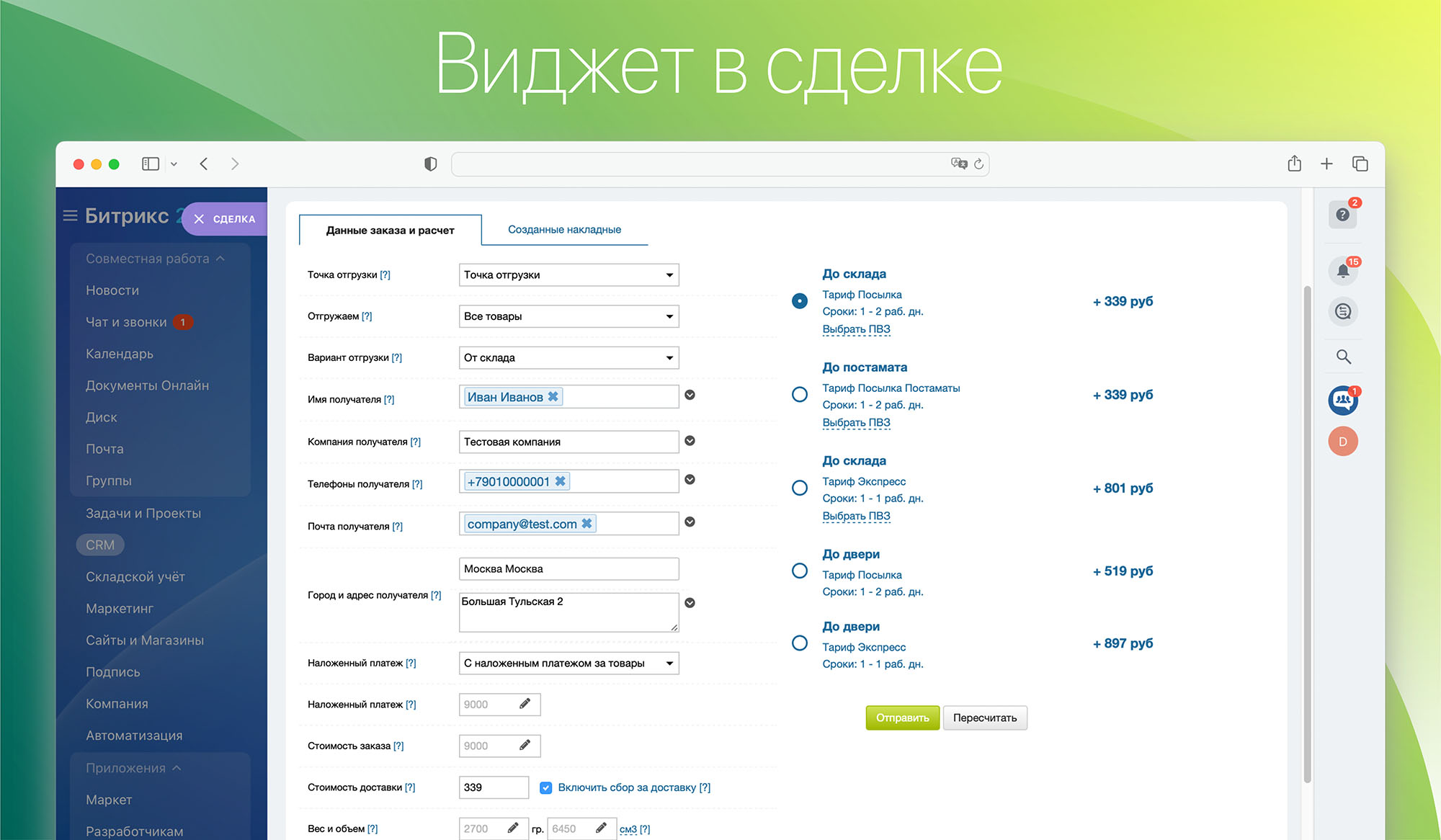Click the Стоимость доставки input field
This screenshot has width=1441, height=840.
coord(494,787)
